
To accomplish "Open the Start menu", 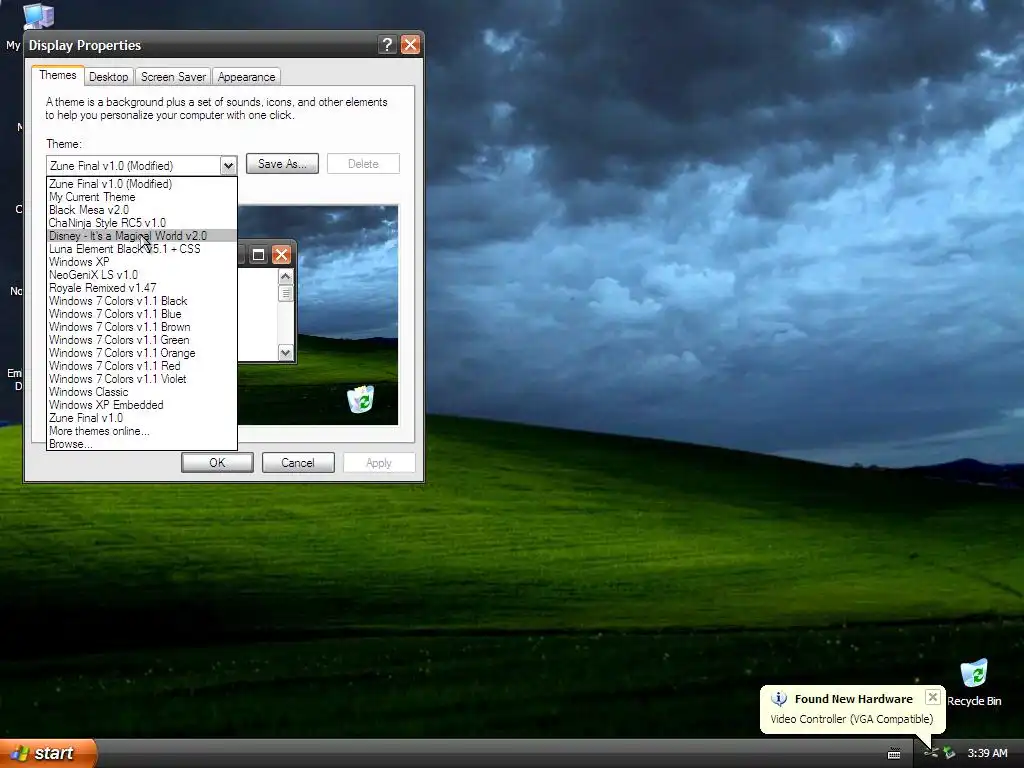I will (x=48, y=753).
